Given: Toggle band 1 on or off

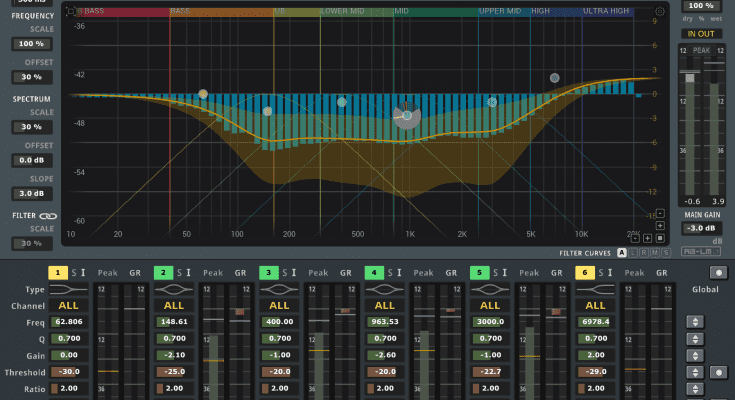Looking at the screenshot, I should point(57,272).
